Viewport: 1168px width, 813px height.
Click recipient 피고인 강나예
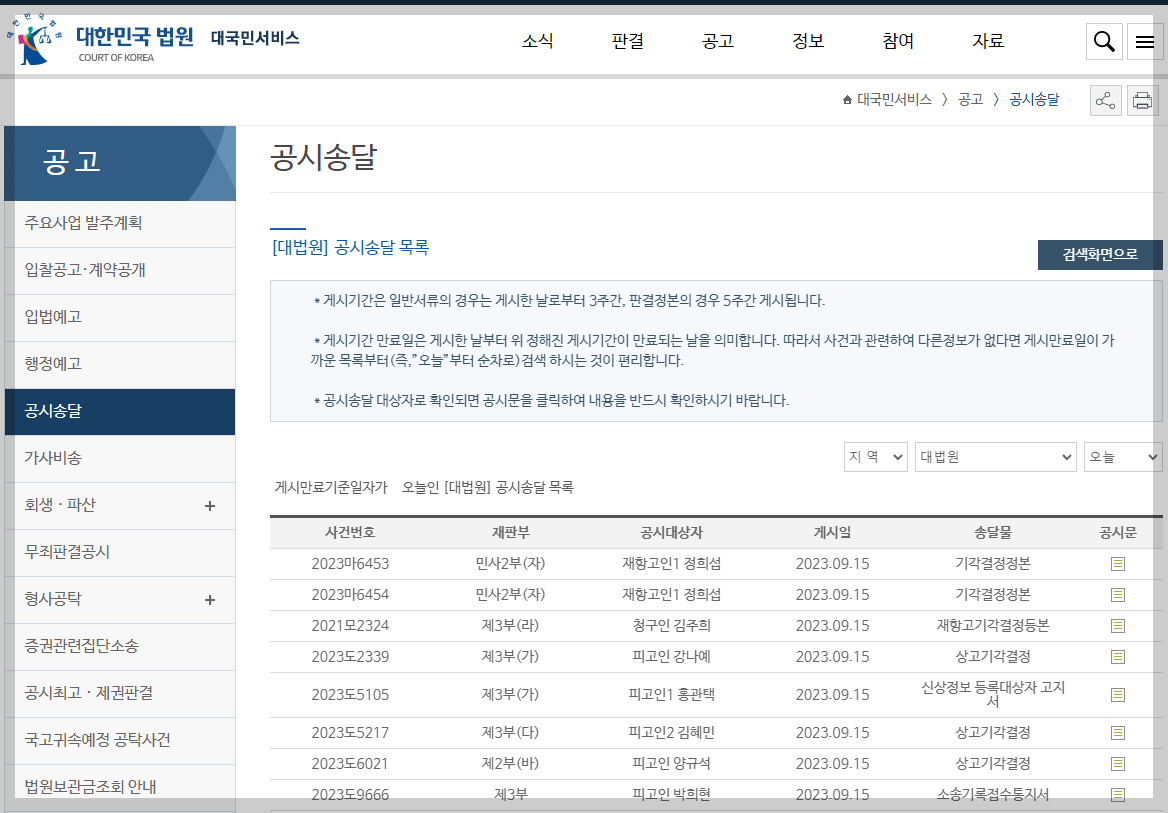(x=671, y=657)
